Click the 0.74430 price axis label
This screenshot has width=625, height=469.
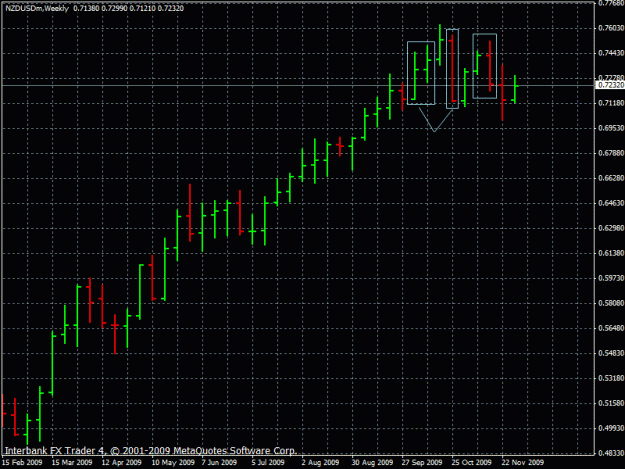[611, 53]
